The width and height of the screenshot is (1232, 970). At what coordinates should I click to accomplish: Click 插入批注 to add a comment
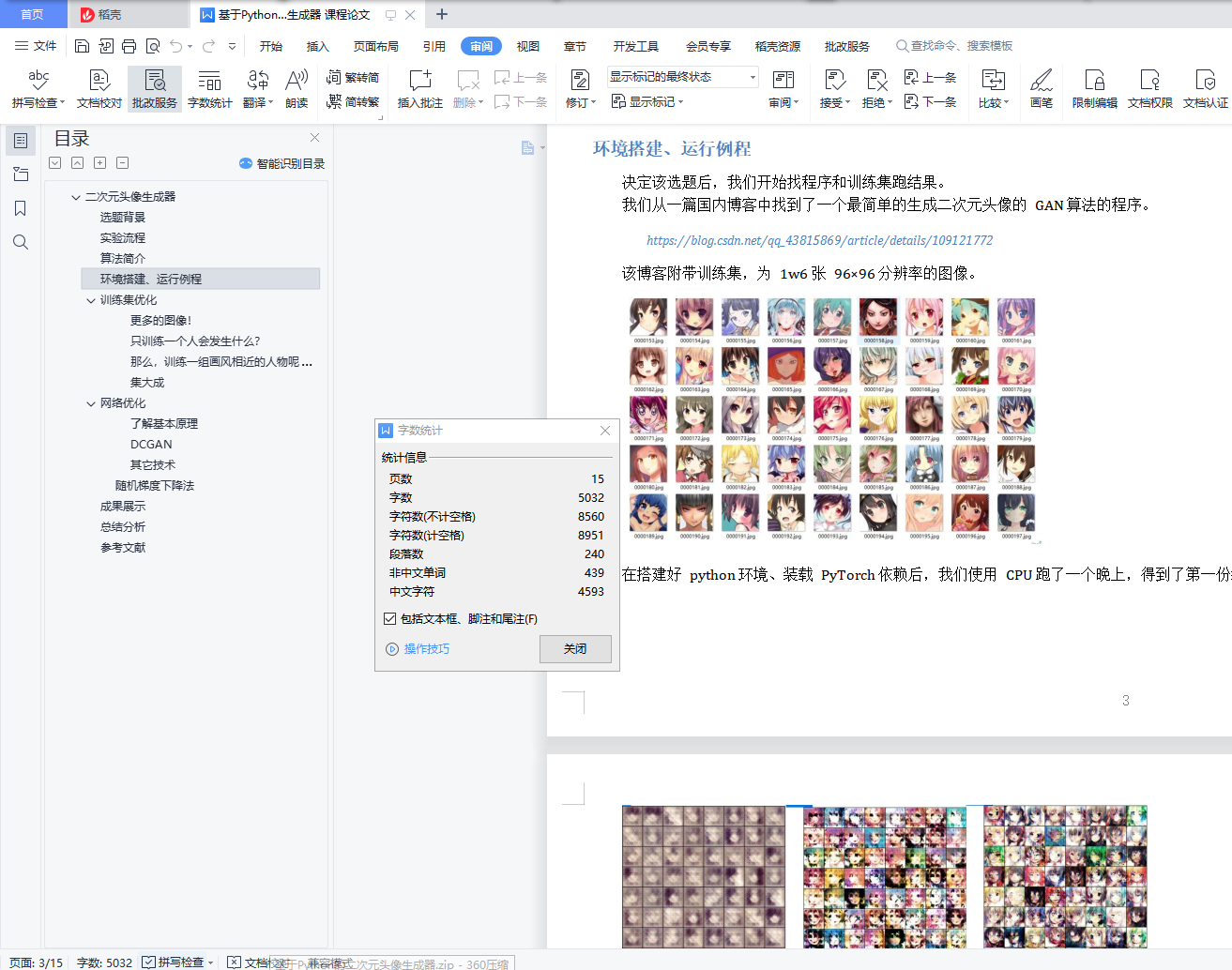(x=420, y=89)
